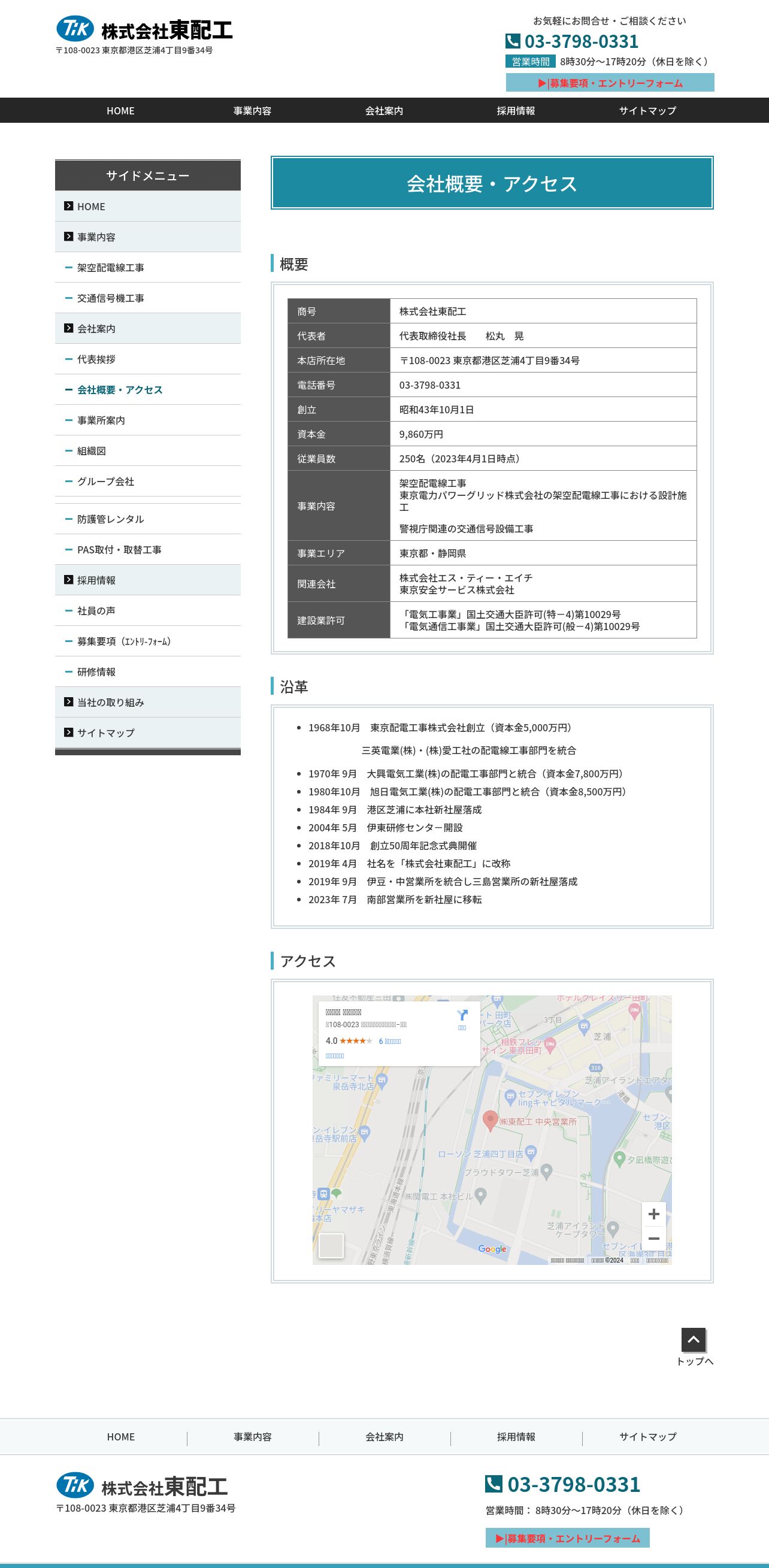This screenshot has width=769, height=1568.
Task: Click the directions icon in map card
Action: (x=462, y=1015)
